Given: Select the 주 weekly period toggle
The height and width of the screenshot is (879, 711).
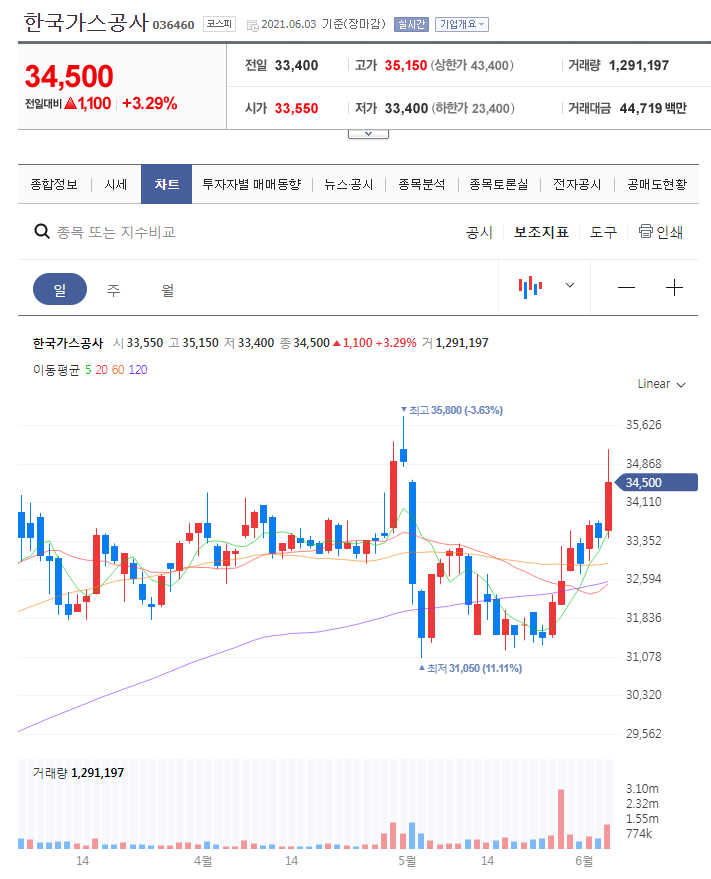Looking at the screenshot, I should click(114, 290).
